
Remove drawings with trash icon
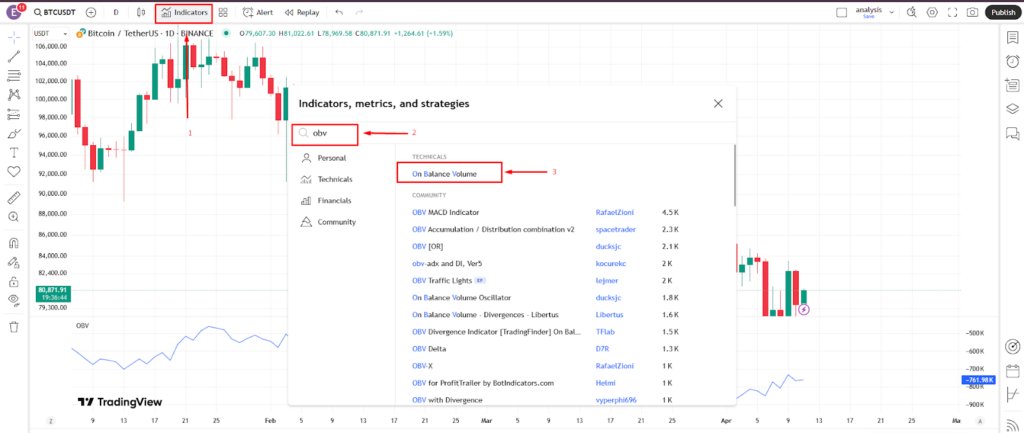click(14, 327)
